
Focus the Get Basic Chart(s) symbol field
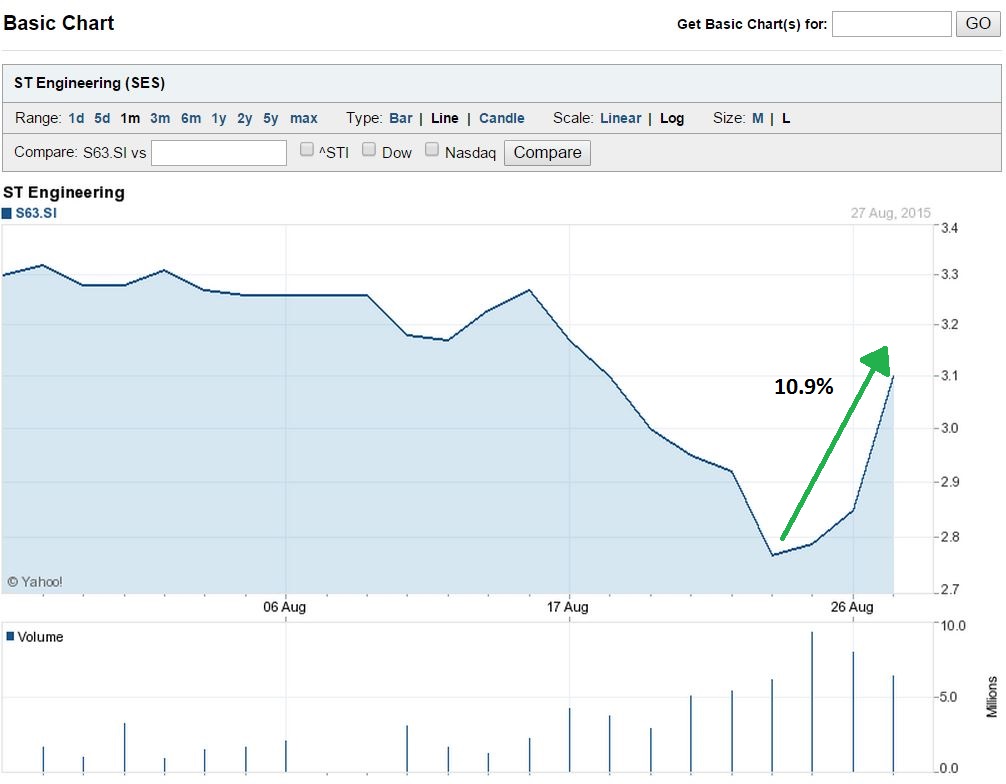(x=891, y=24)
